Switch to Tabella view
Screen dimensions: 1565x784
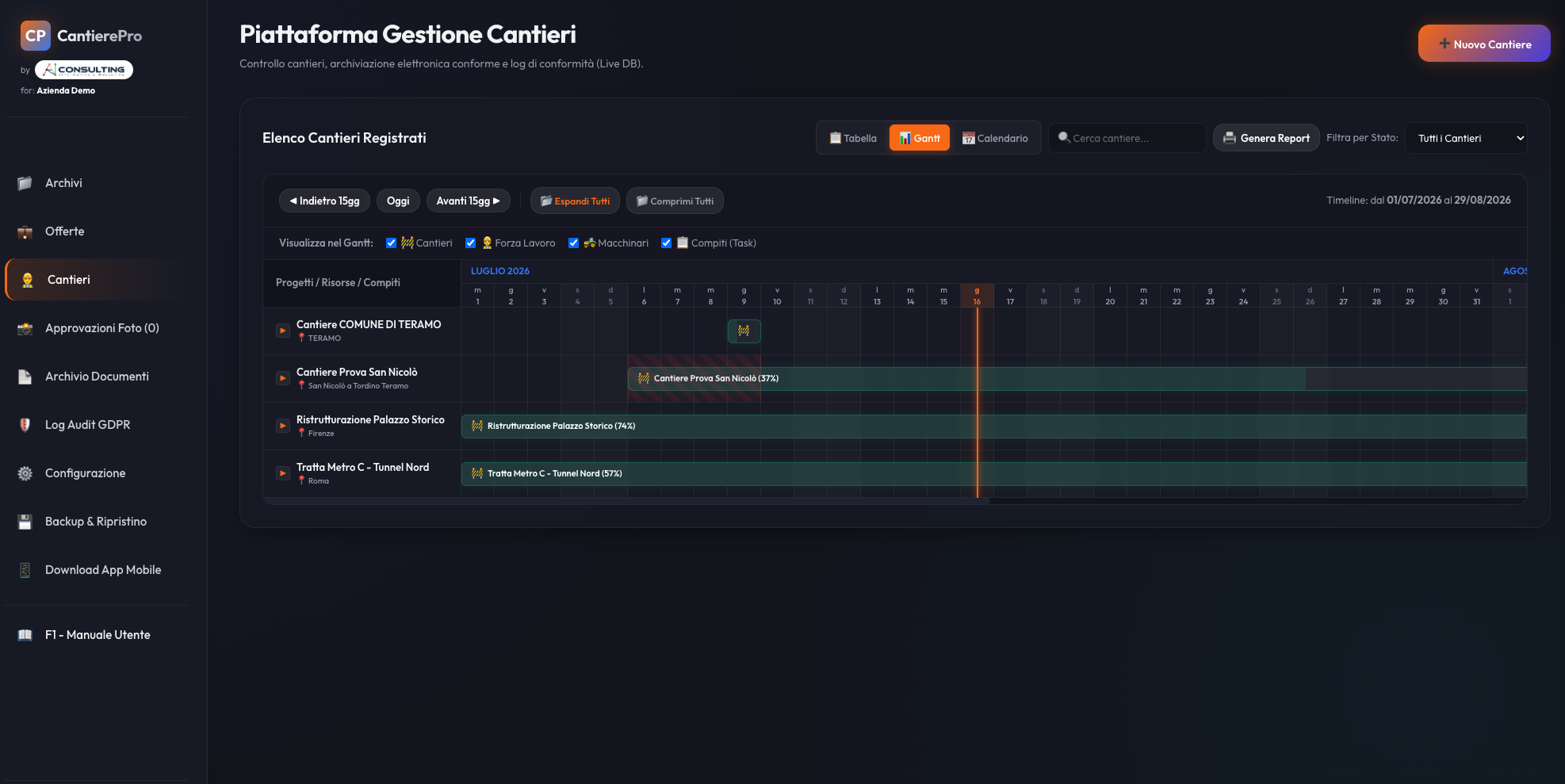pyautogui.click(x=853, y=138)
